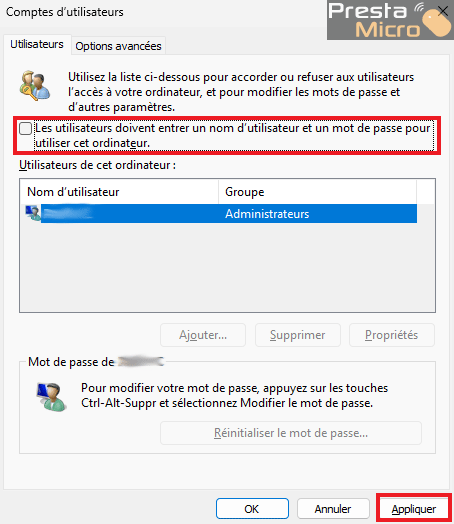This screenshot has height=524, width=454.
Task: Close the Comptes d'utilisateurs window
Action: 443,11
